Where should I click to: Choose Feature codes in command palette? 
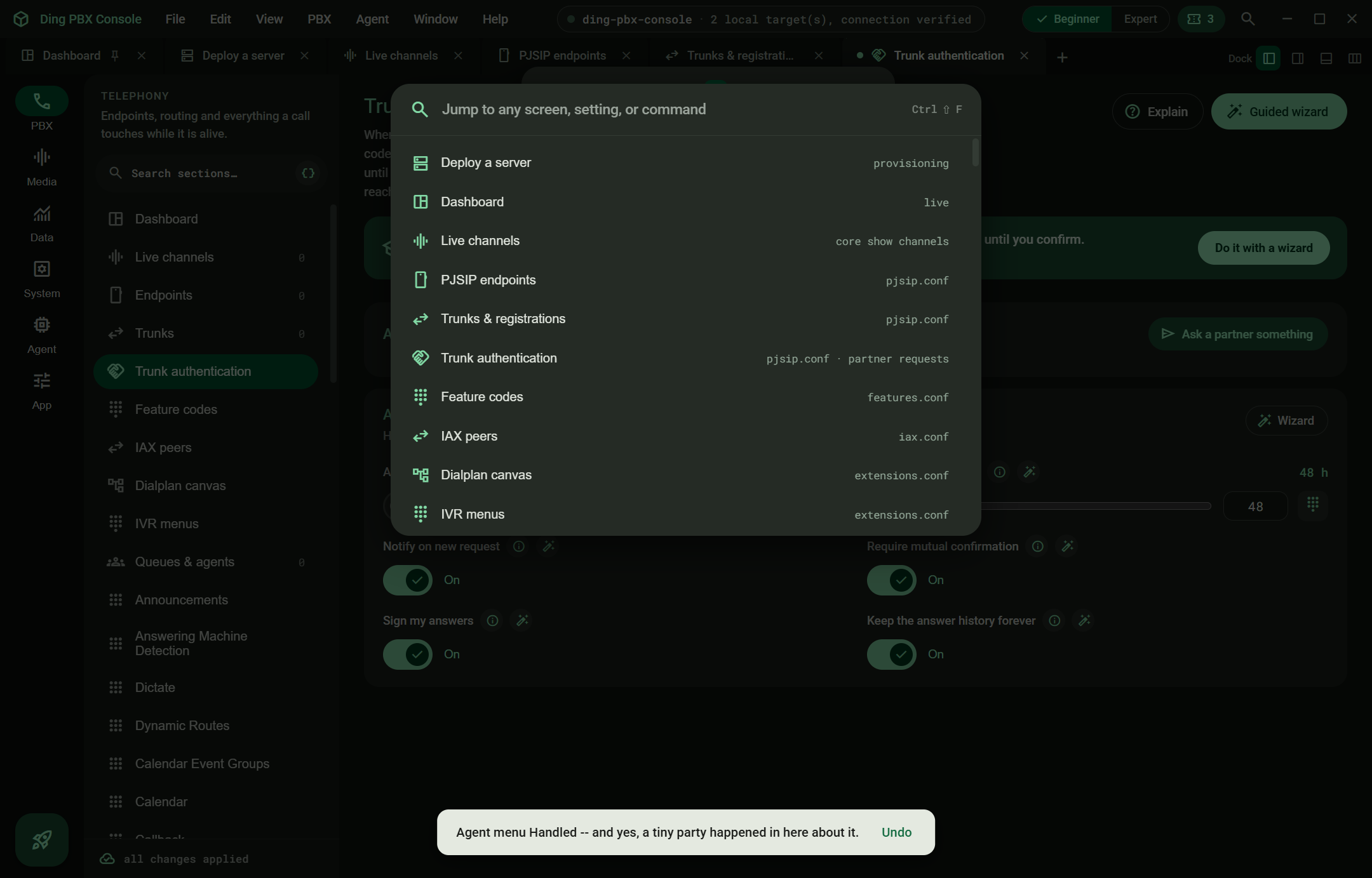tap(681, 397)
